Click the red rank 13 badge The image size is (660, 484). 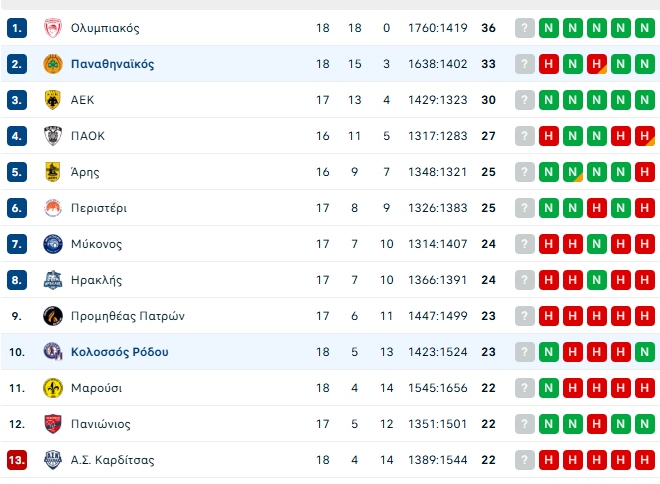point(18,460)
